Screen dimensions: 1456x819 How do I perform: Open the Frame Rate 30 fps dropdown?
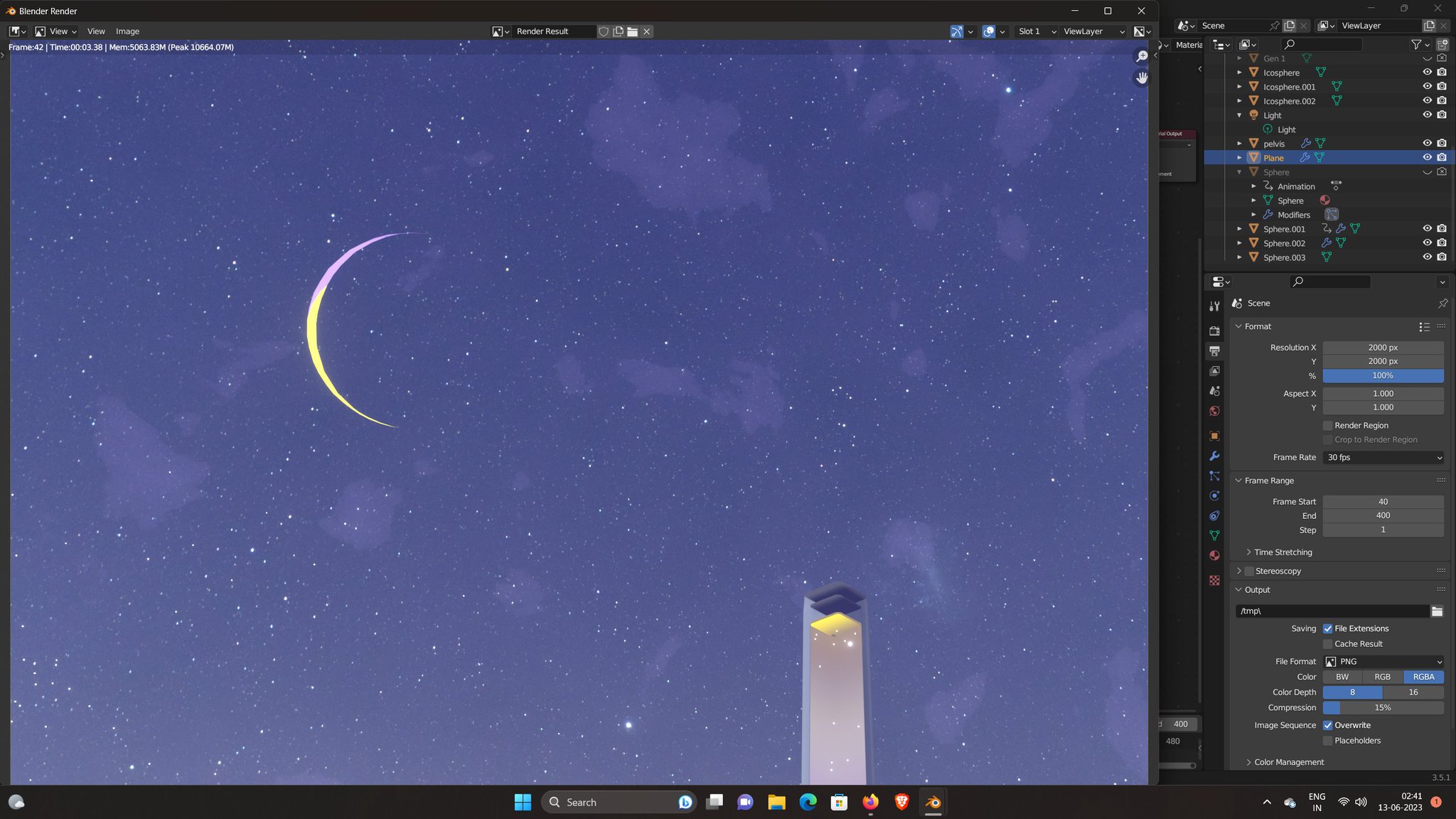click(1383, 457)
